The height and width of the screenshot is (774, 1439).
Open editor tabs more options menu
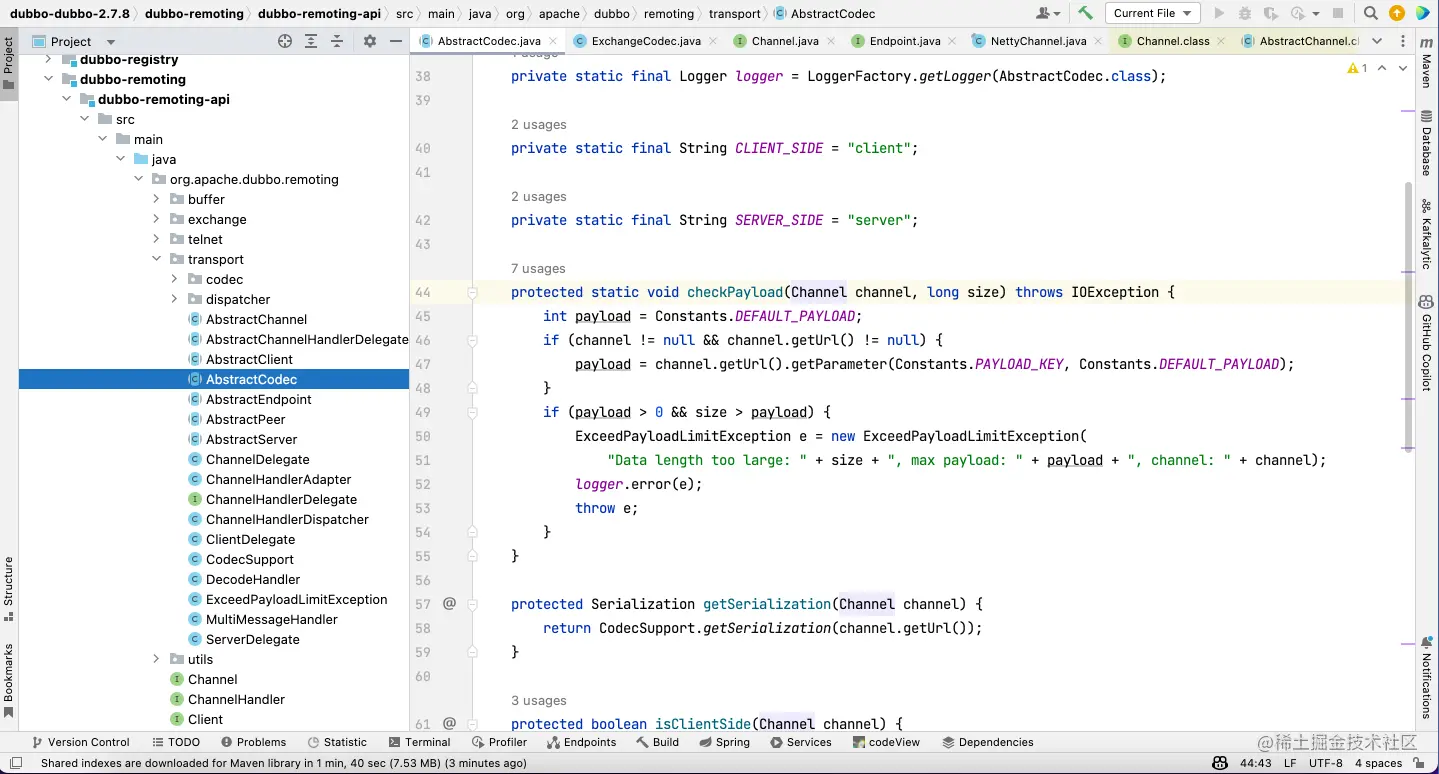[1401, 41]
